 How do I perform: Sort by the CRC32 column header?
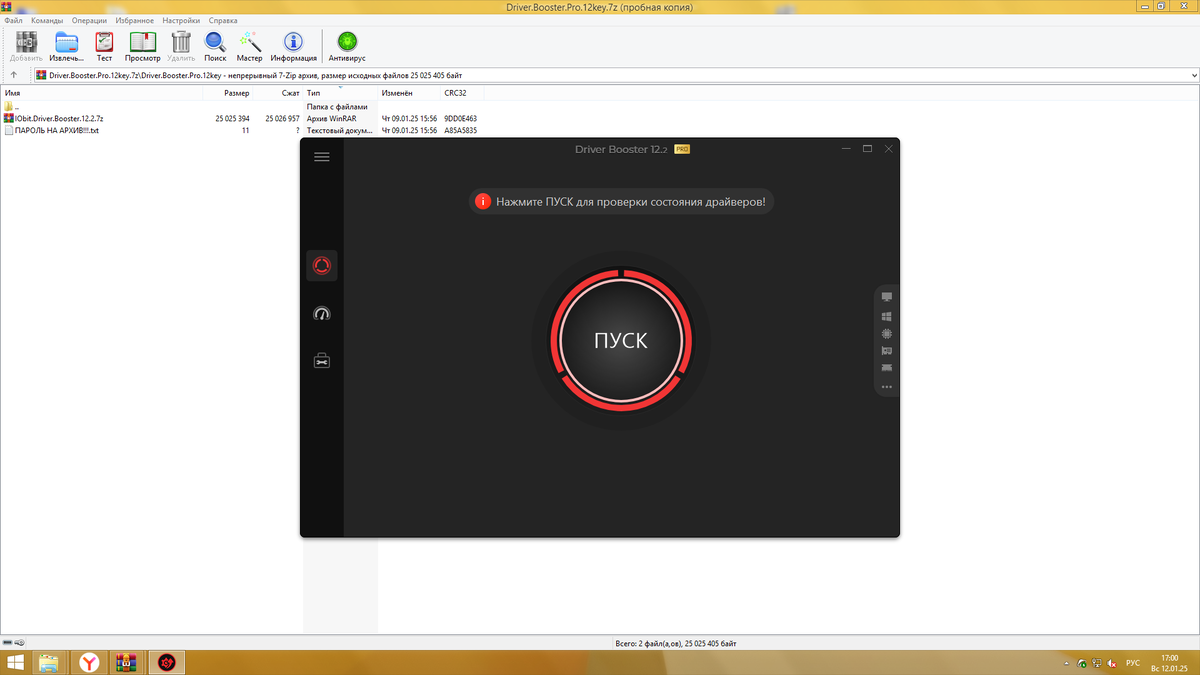[462, 93]
